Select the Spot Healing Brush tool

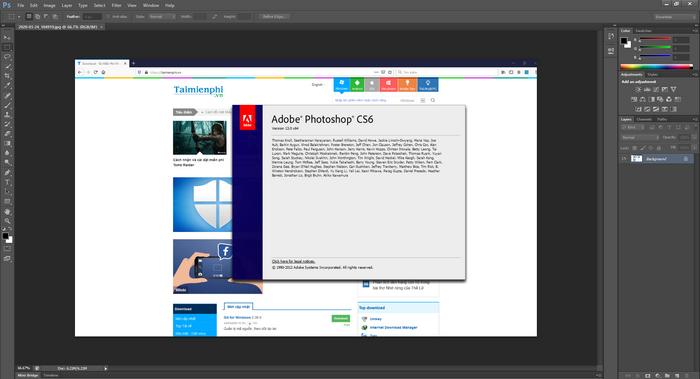point(7,96)
